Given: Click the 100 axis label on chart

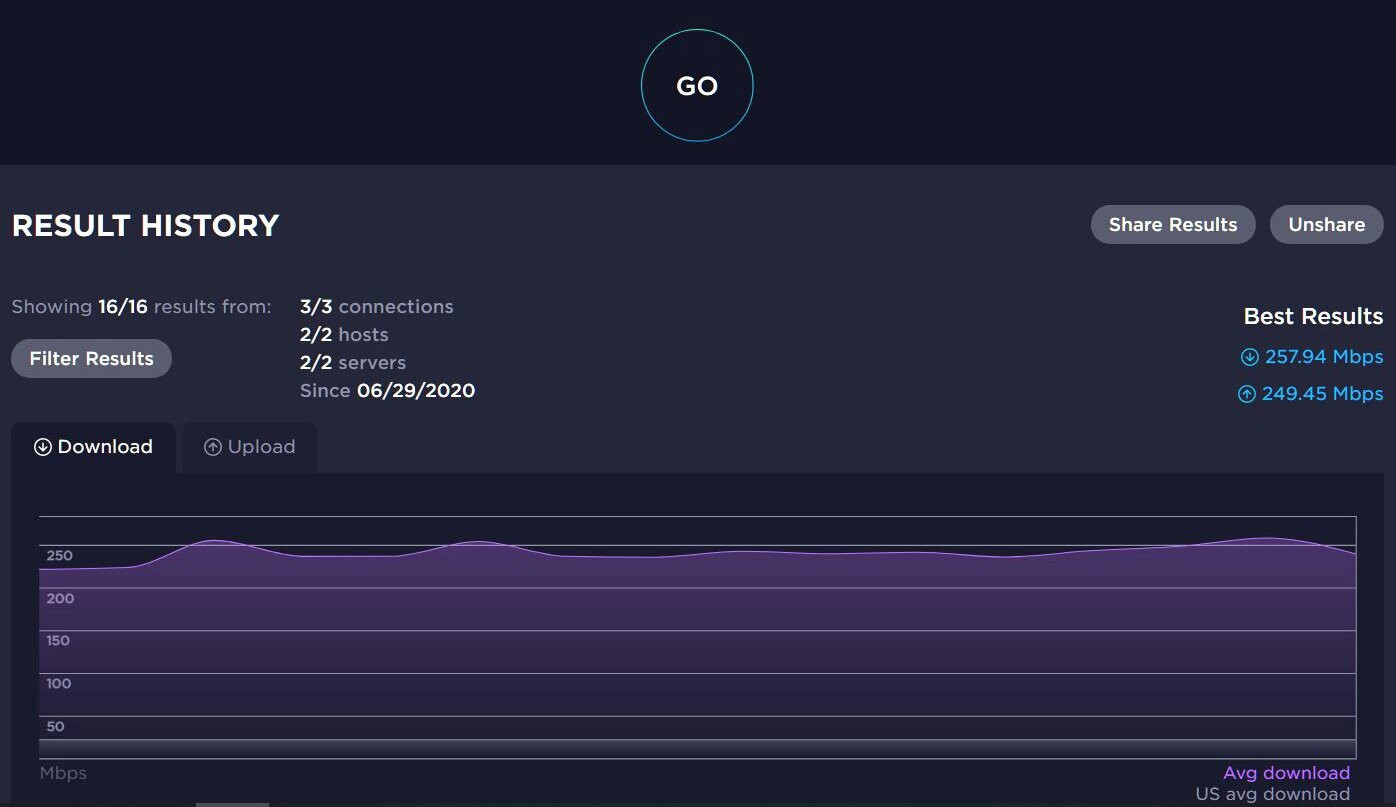Looking at the screenshot, I should click(x=59, y=684).
